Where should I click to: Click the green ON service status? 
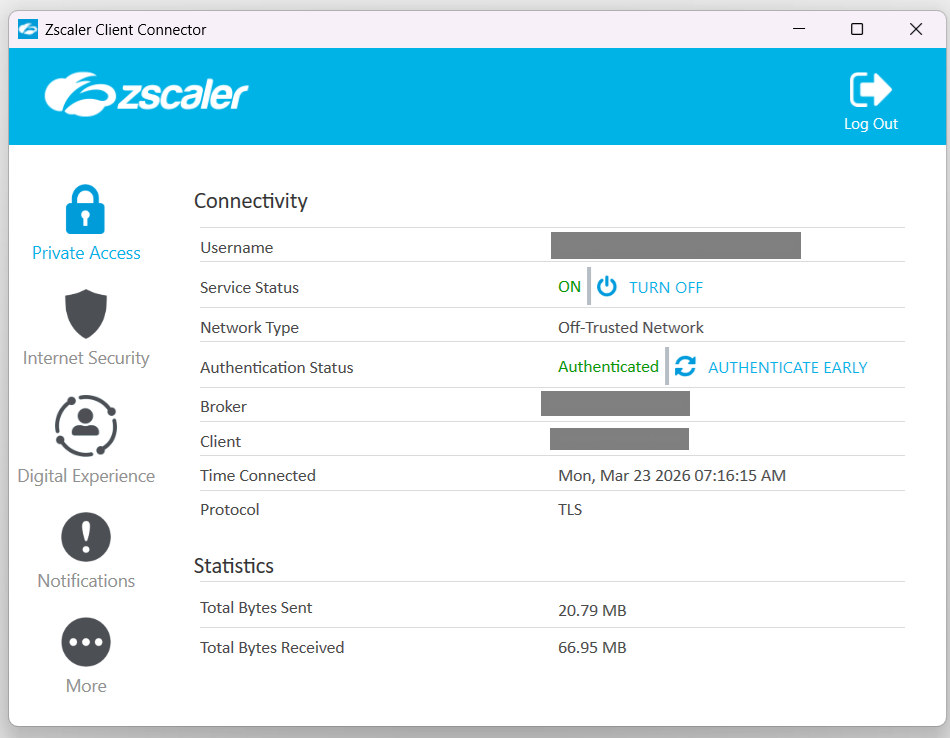click(x=570, y=287)
